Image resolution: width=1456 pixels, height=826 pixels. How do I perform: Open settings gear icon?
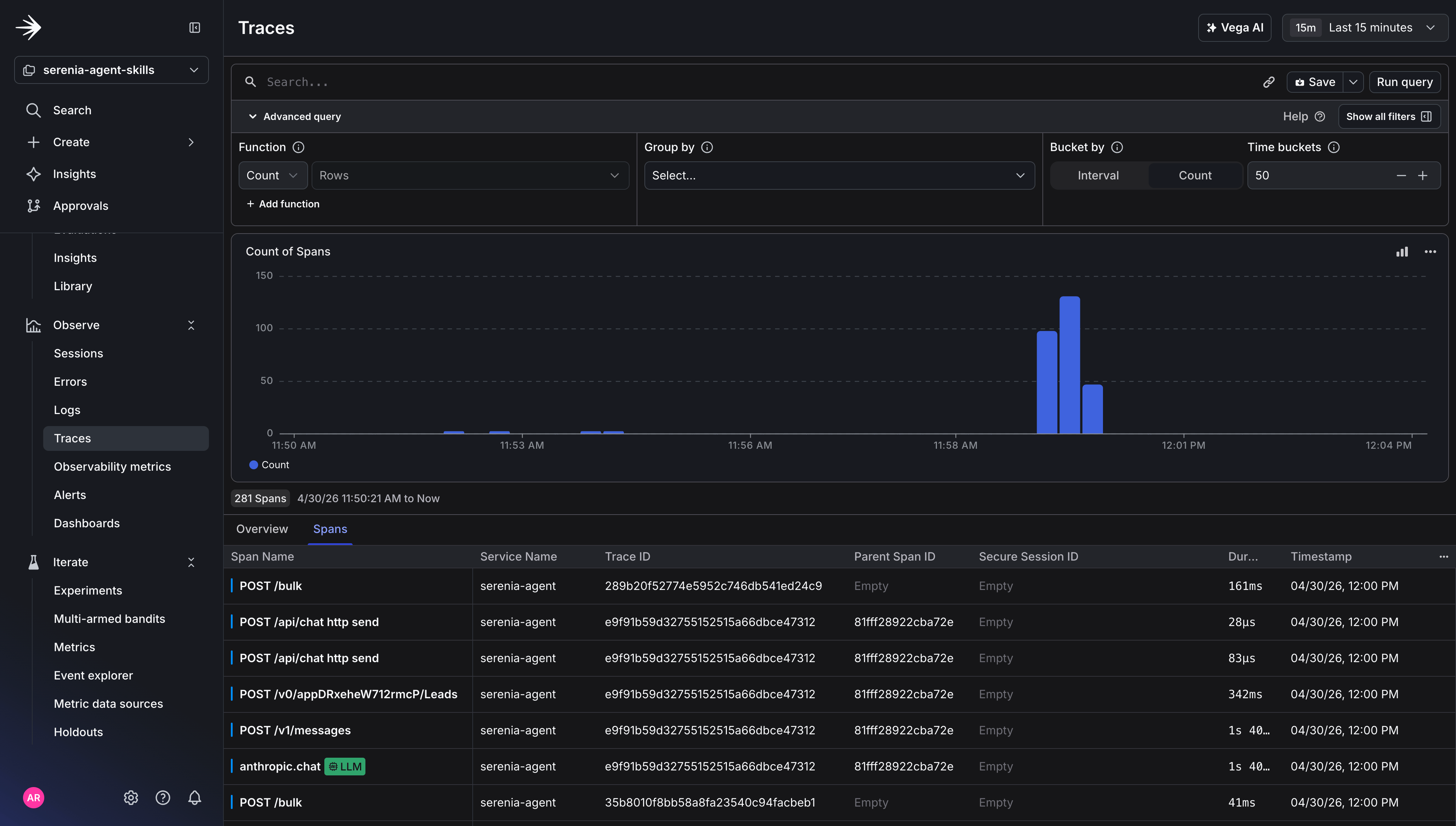[x=131, y=798]
